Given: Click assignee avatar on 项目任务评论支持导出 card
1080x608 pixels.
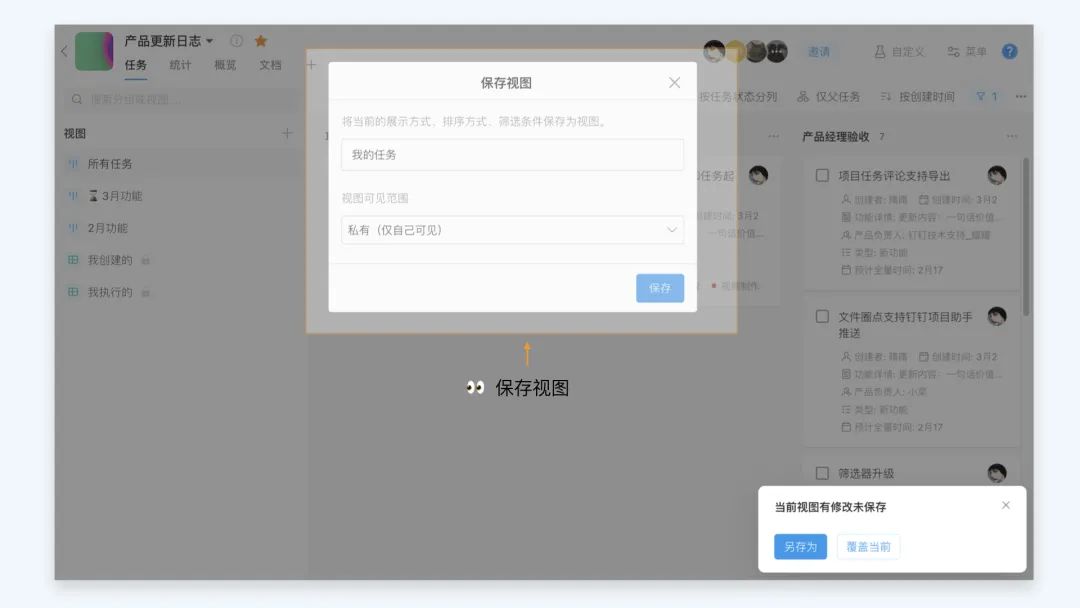Looking at the screenshot, I should [997, 176].
